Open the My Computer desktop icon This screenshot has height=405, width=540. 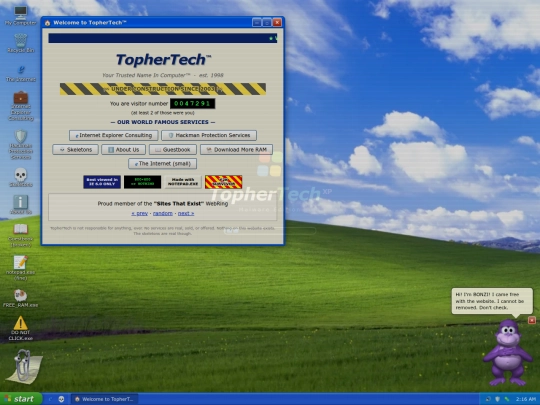21,15
